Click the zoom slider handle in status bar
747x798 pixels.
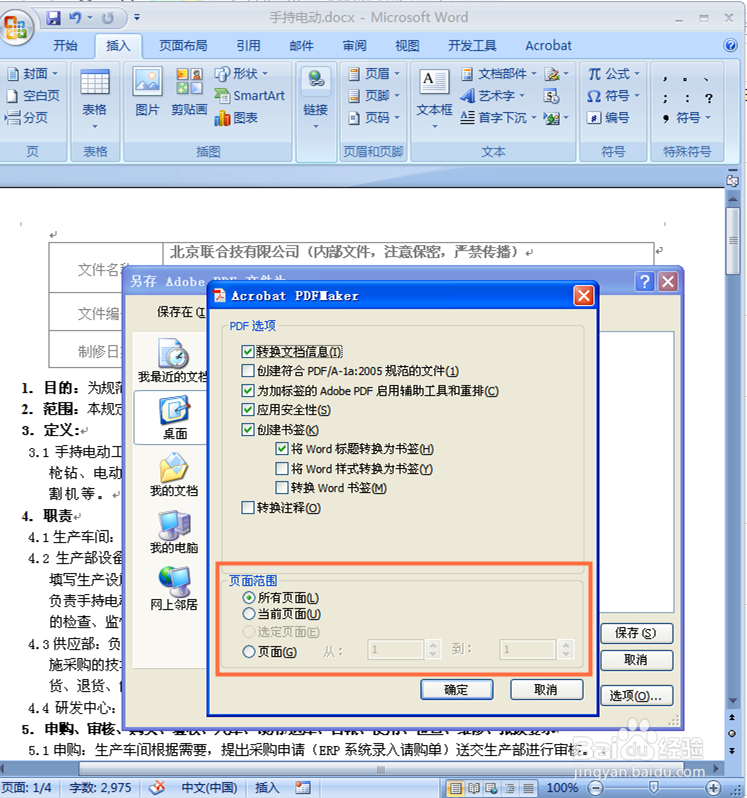pos(654,788)
